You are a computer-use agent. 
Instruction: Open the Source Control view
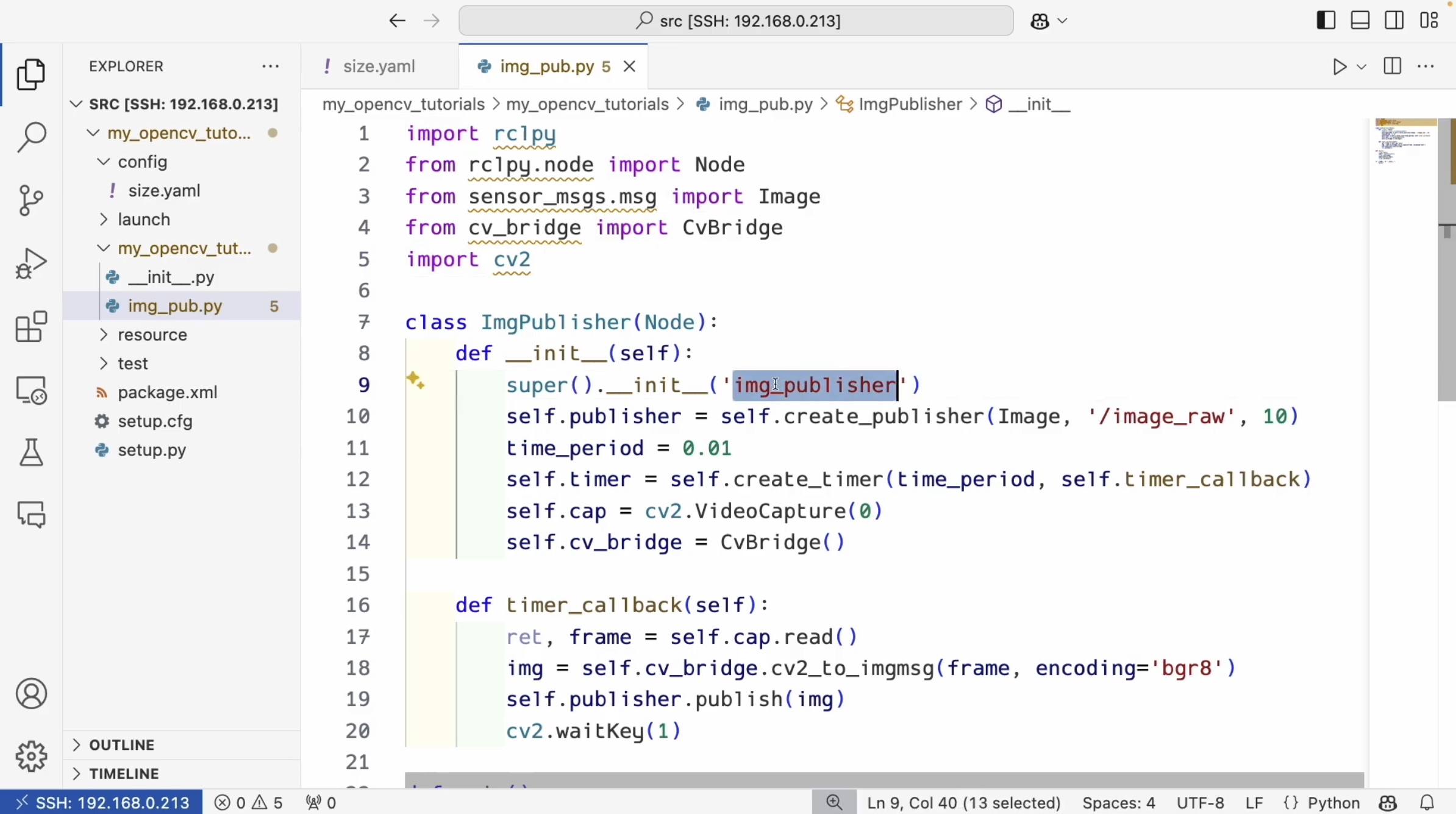pyautogui.click(x=31, y=200)
